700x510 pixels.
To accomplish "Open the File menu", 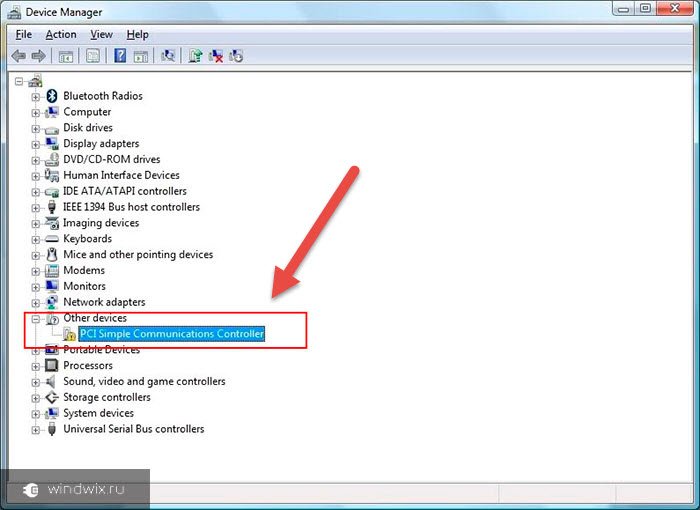I will point(24,34).
